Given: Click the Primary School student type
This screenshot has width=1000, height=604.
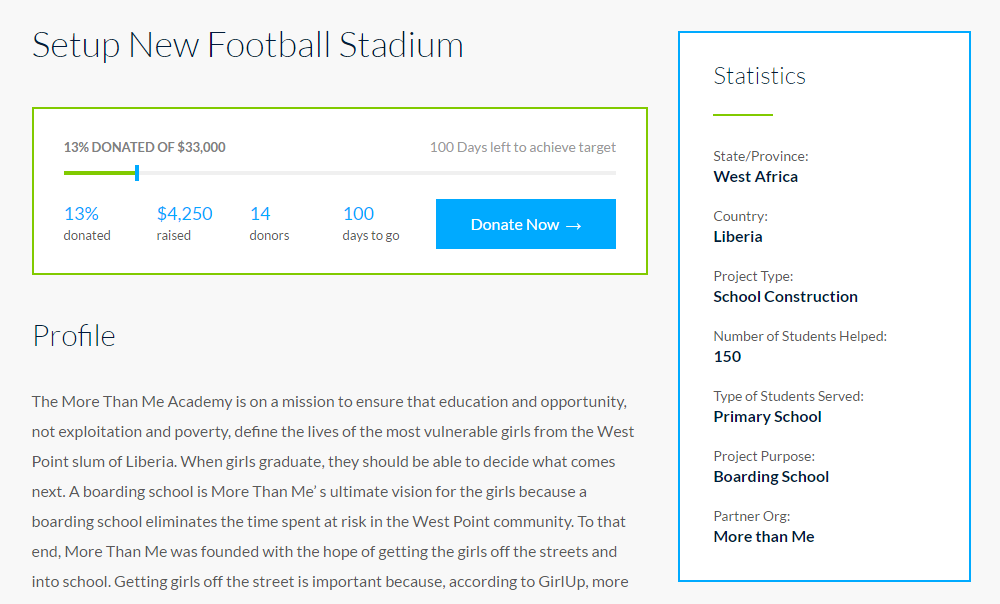Looking at the screenshot, I should [x=767, y=417].
